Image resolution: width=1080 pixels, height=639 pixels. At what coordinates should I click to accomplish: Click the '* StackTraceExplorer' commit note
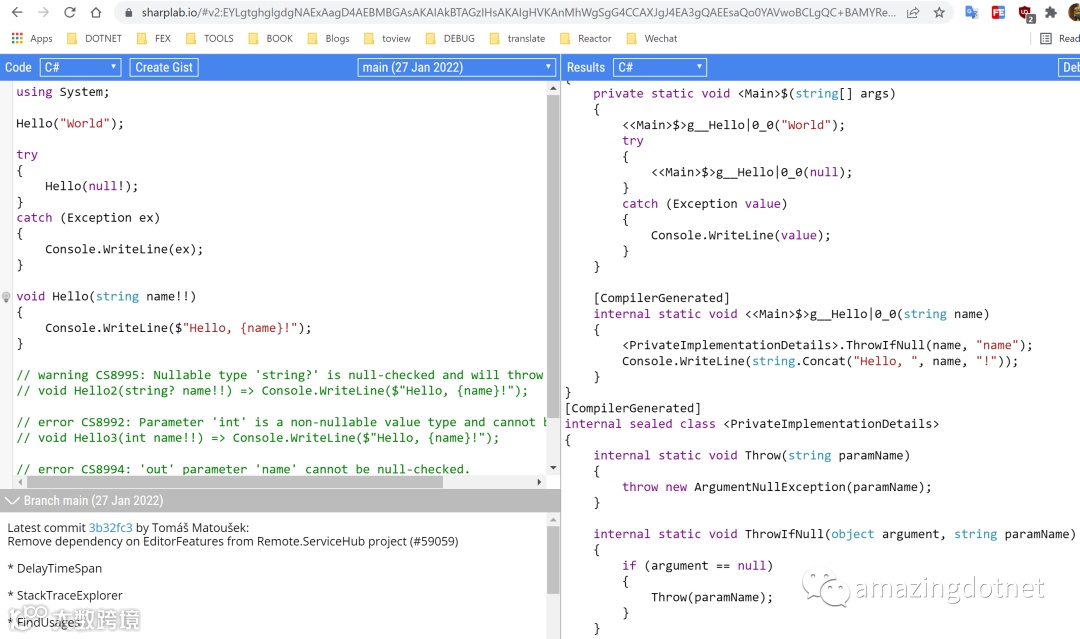click(x=65, y=596)
